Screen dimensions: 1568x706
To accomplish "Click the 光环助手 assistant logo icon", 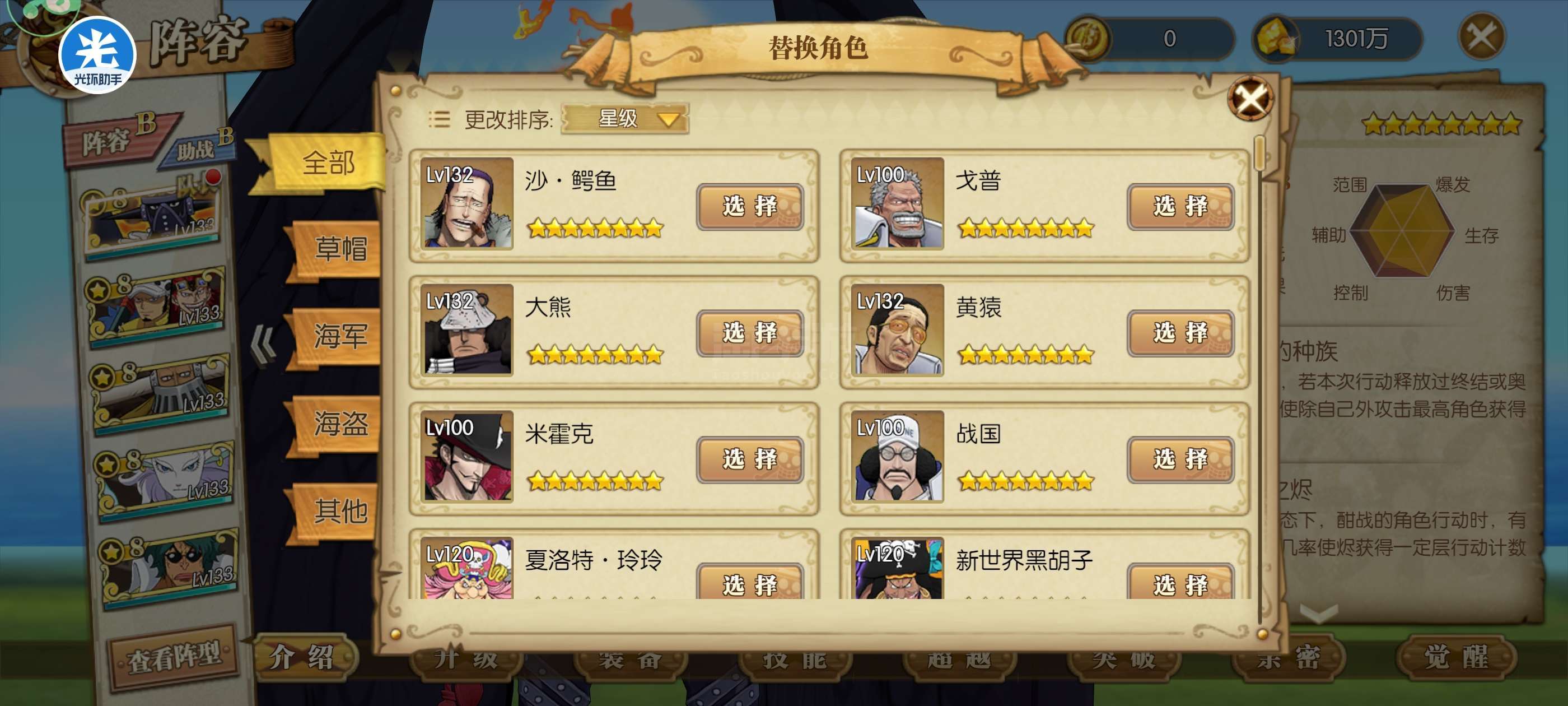I will (97, 54).
